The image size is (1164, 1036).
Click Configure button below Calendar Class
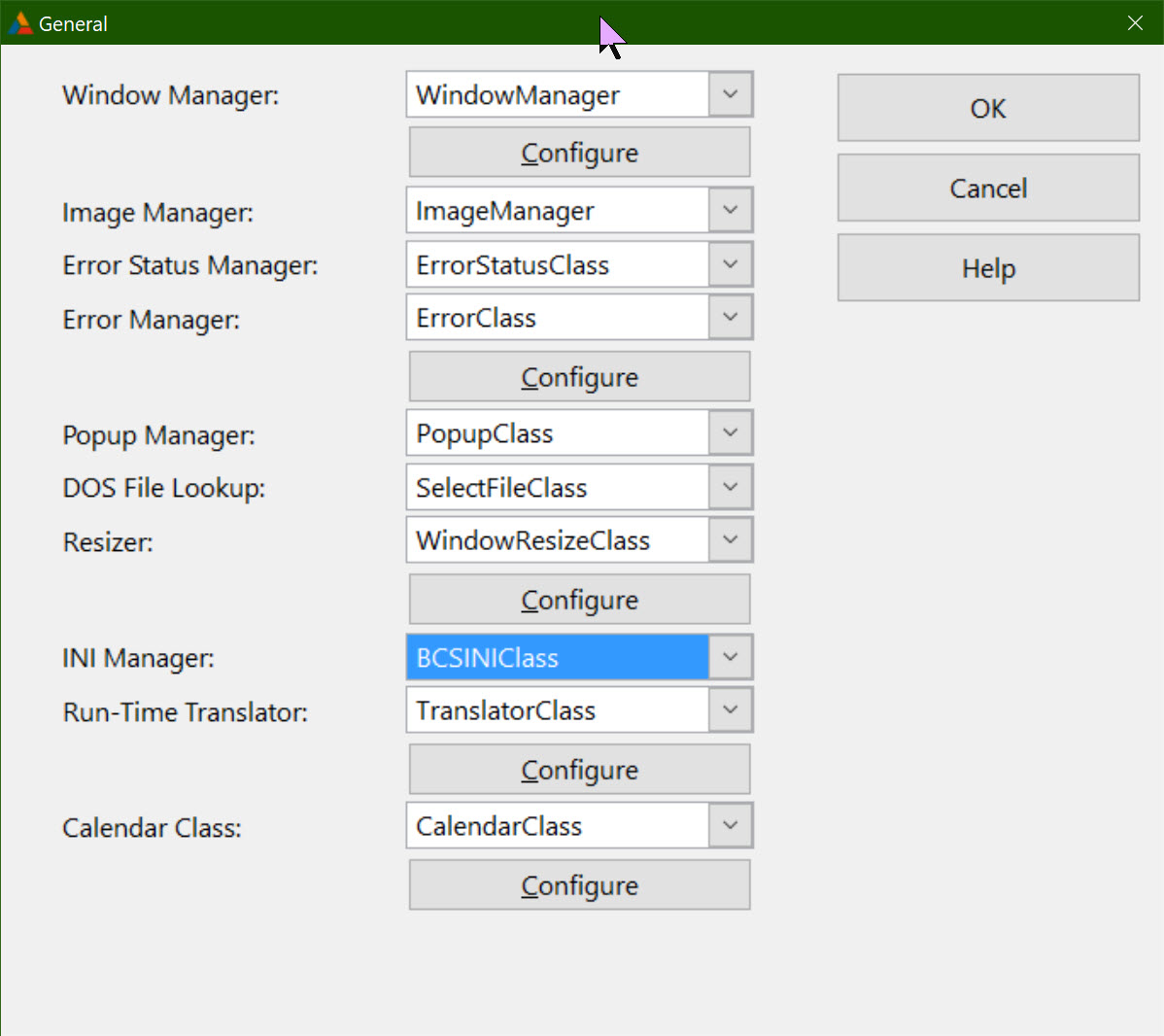click(x=579, y=885)
